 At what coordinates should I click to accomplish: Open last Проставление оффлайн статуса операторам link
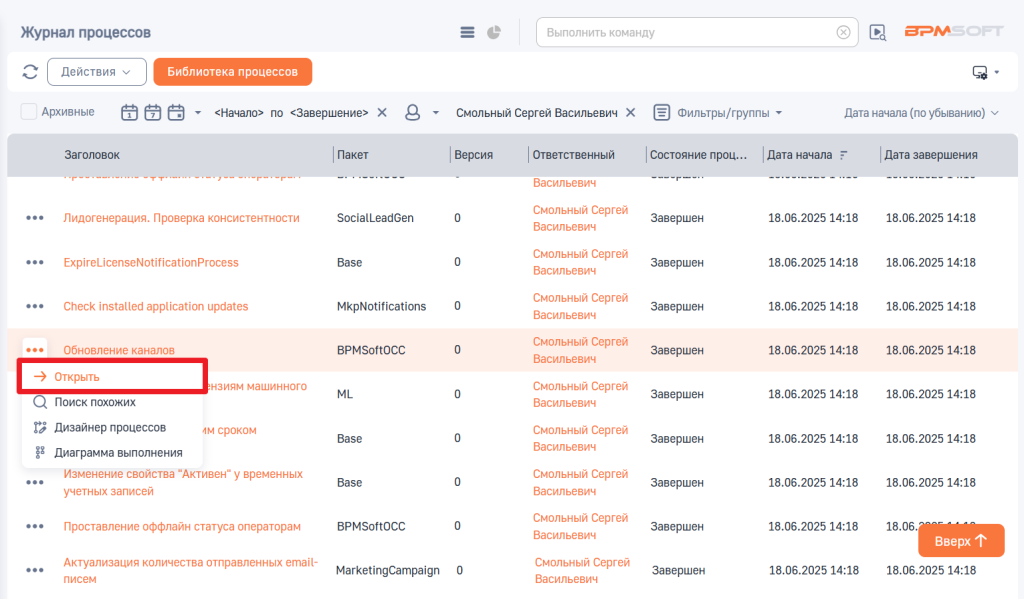(182, 526)
